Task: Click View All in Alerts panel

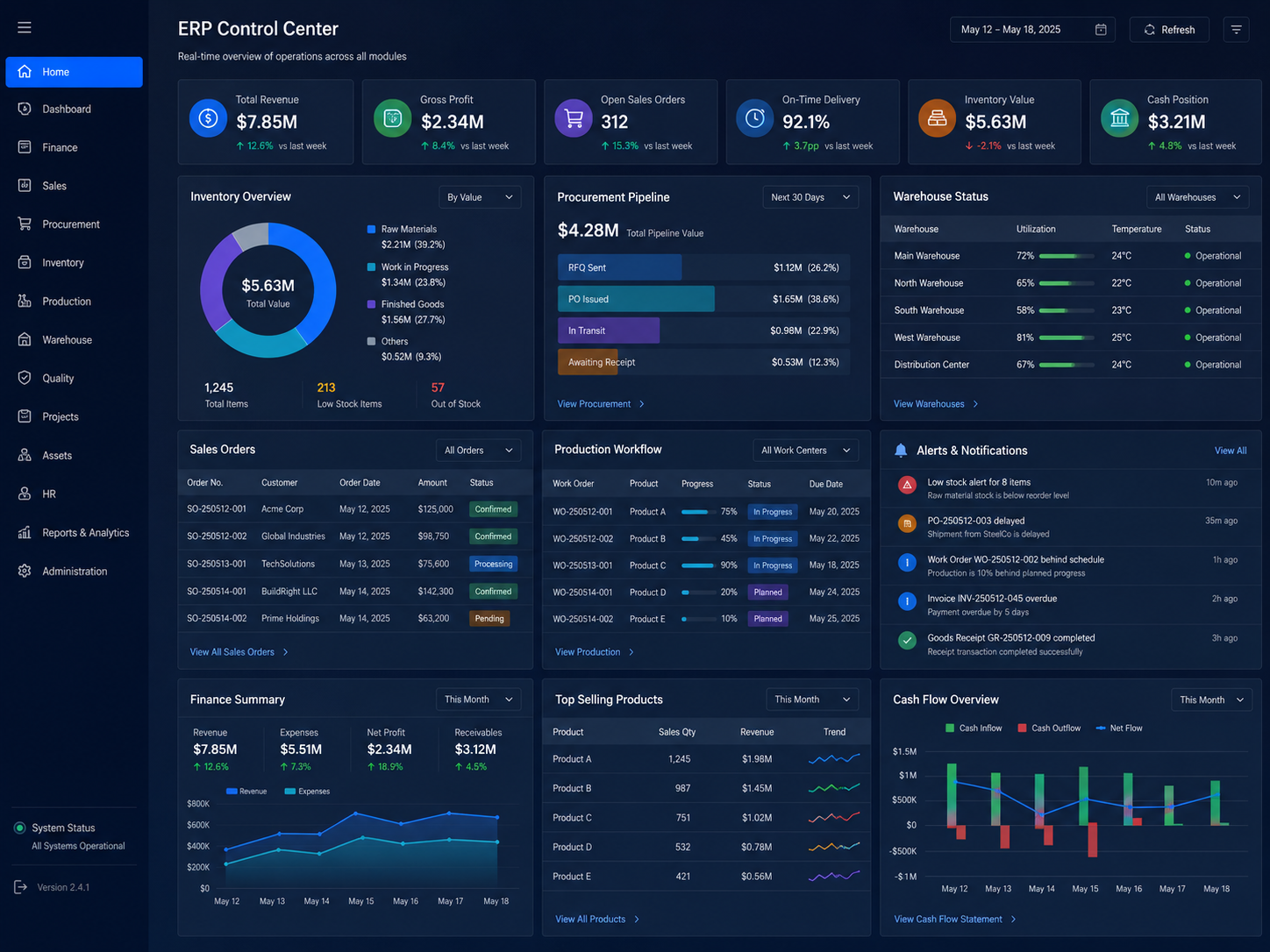Action: (x=1231, y=451)
